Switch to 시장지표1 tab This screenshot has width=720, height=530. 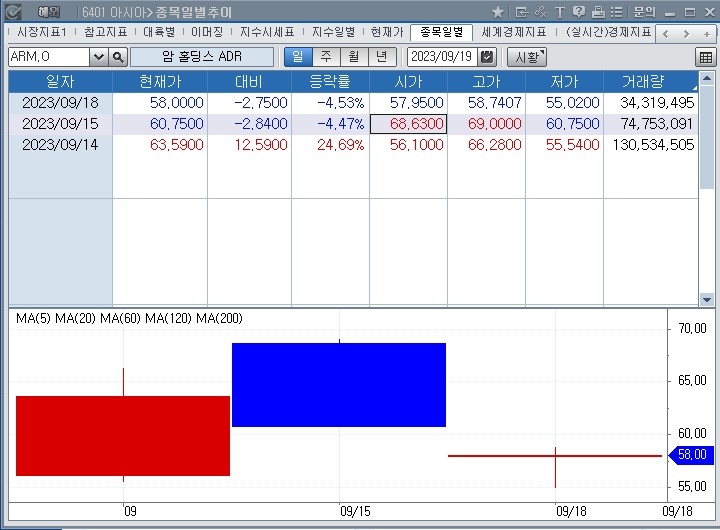pos(42,32)
